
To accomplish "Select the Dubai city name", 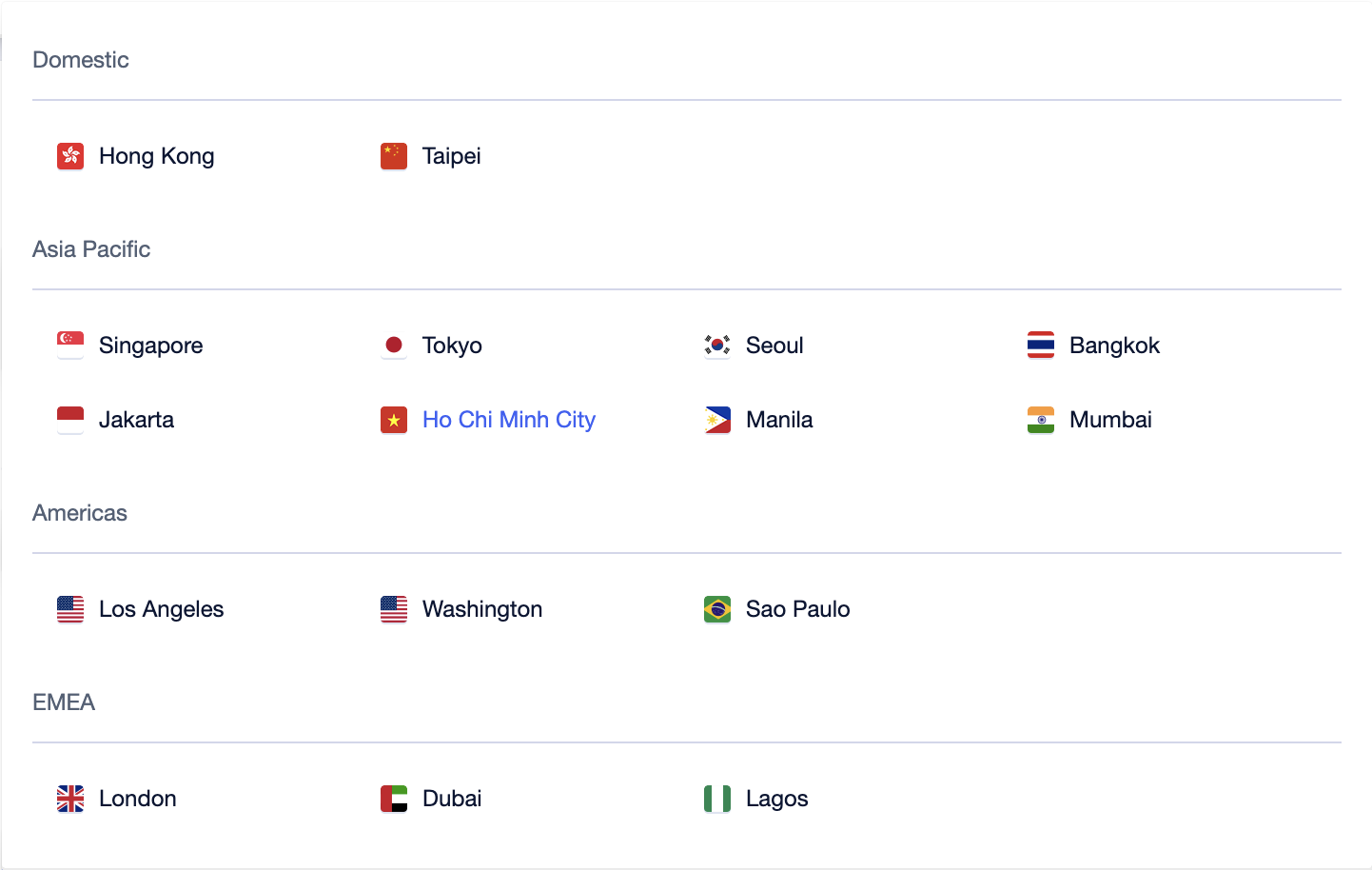I will point(452,799).
